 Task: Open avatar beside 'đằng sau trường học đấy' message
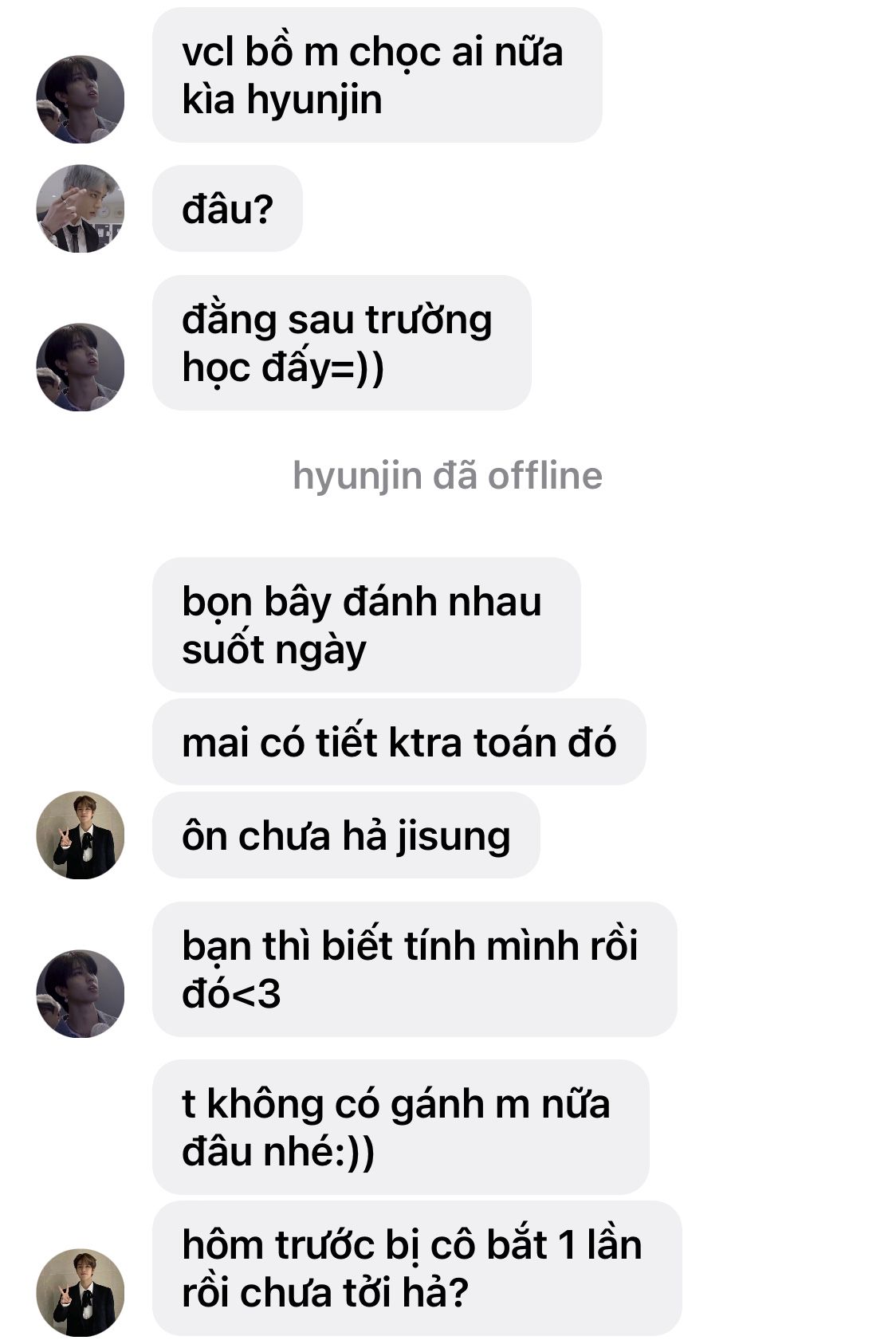tap(81, 367)
